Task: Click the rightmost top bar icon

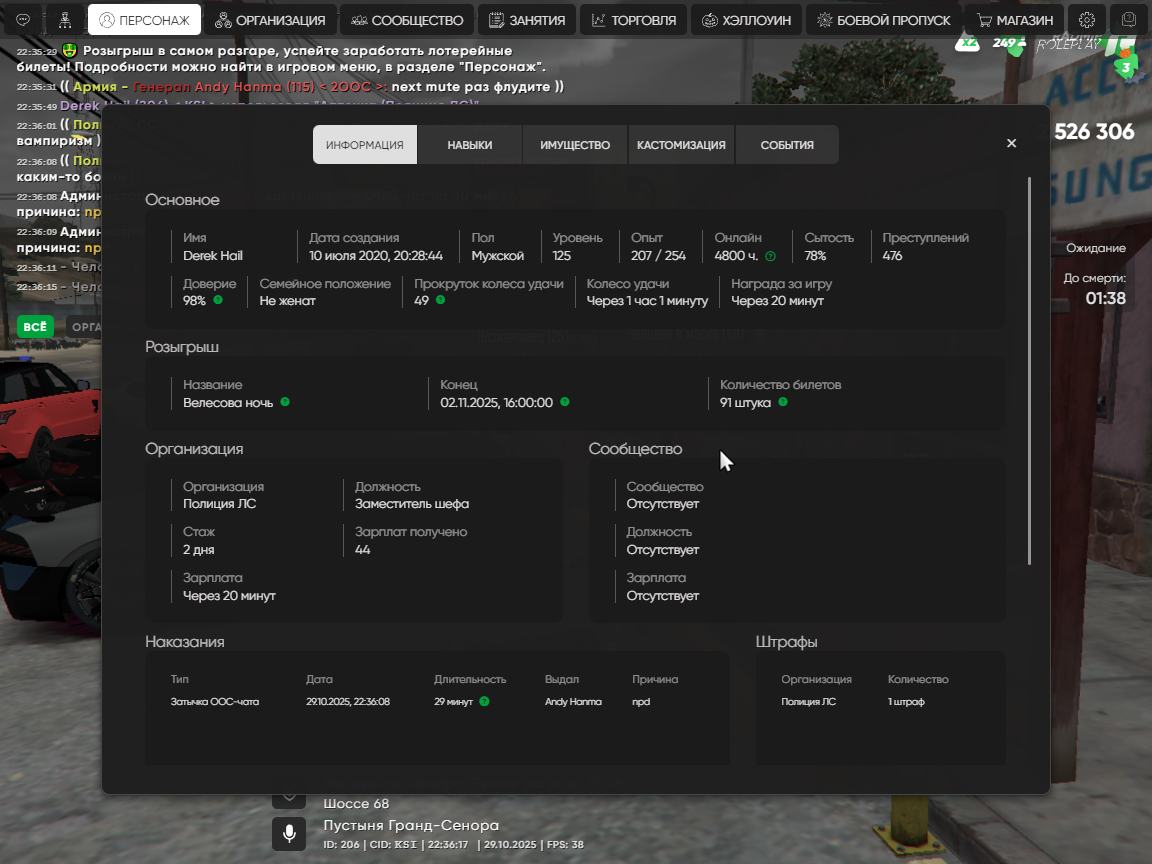Action: tap(1129, 20)
